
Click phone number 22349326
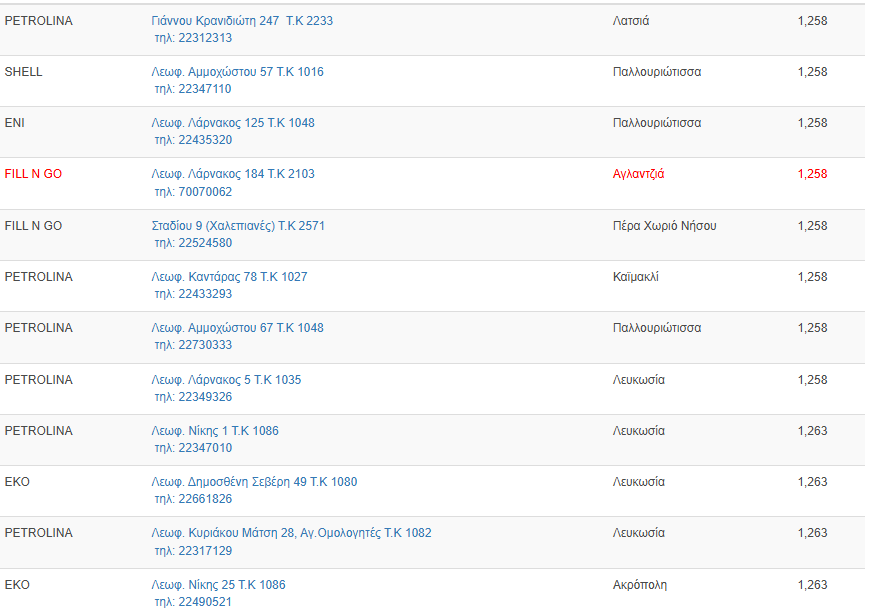coord(204,397)
